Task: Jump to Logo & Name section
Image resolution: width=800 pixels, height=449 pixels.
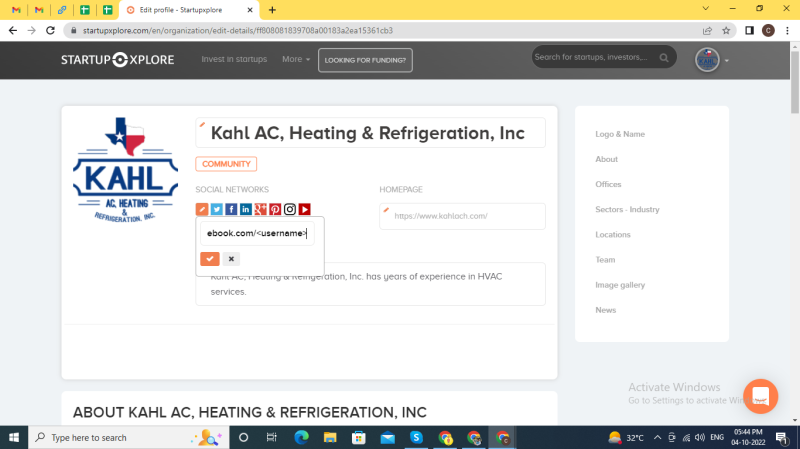Action: tap(620, 134)
